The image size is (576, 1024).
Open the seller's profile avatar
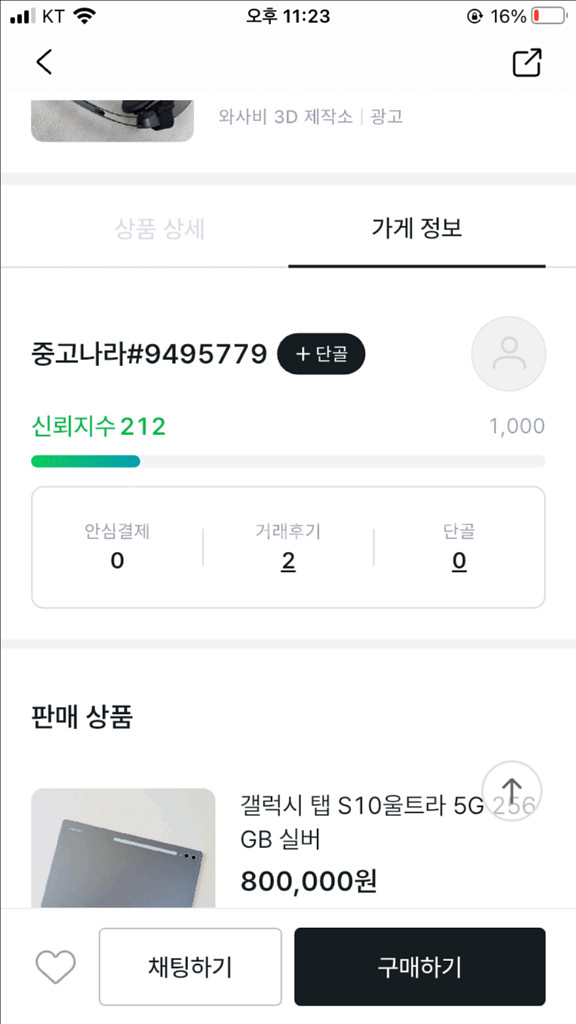click(509, 354)
